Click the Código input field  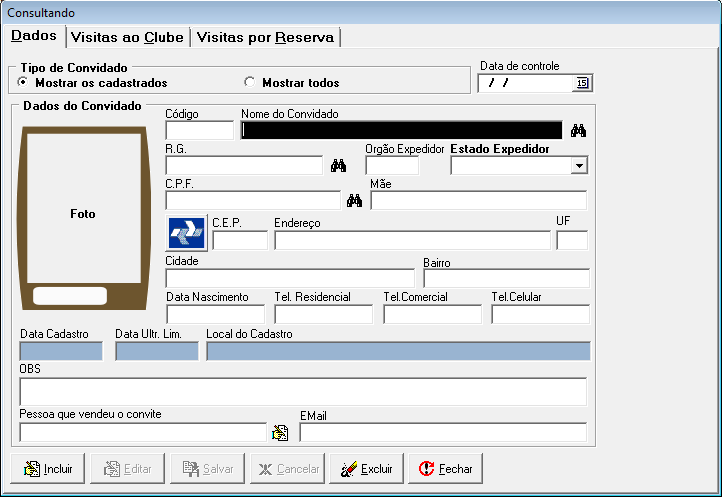tap(199, 130)
